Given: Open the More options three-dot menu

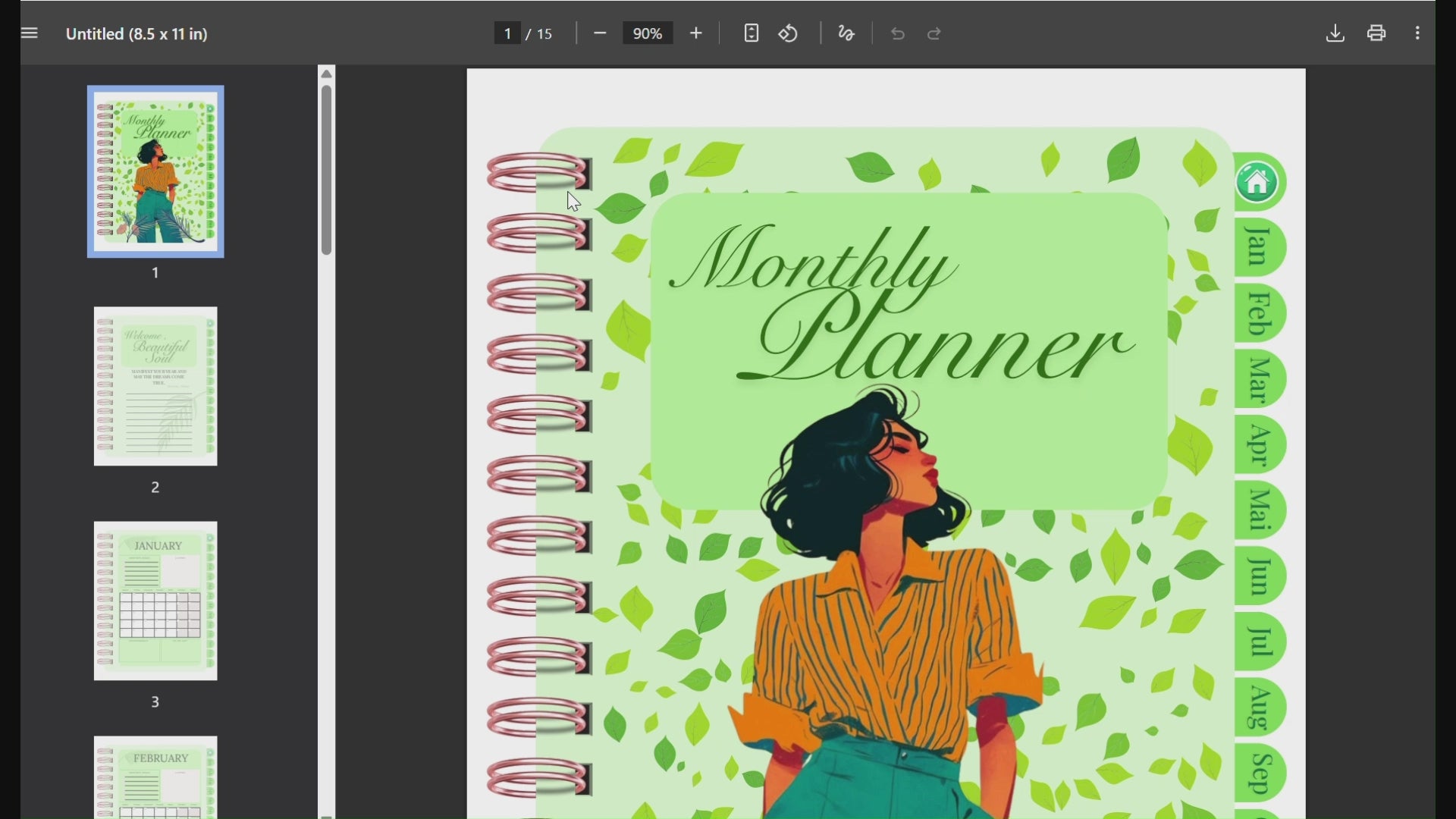Looking at the screenshot, I should (1417, 33).
